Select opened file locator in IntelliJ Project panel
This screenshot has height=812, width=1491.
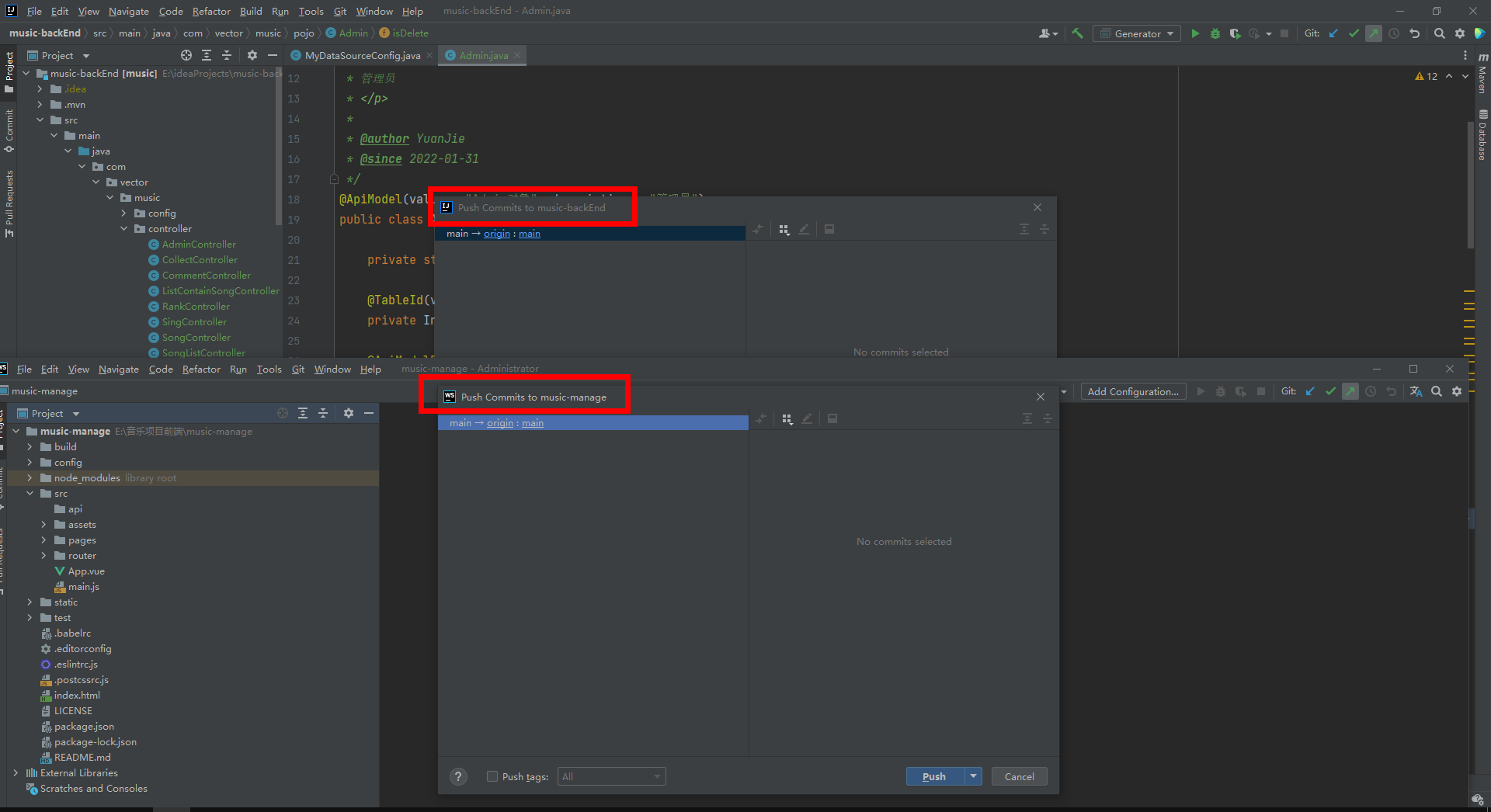pos(186,55)
